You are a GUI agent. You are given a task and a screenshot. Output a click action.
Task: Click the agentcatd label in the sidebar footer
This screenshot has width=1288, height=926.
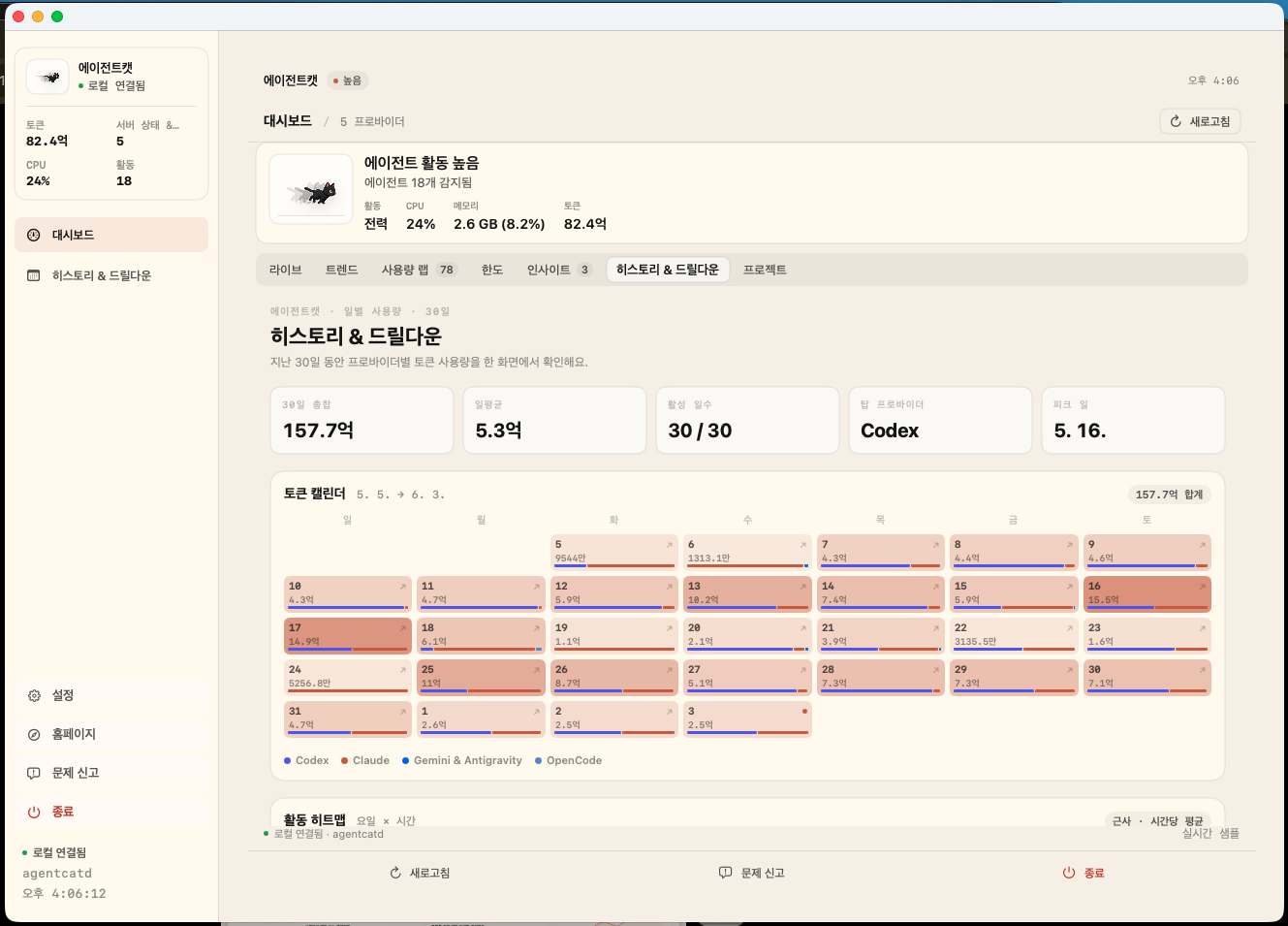point(57,873)
